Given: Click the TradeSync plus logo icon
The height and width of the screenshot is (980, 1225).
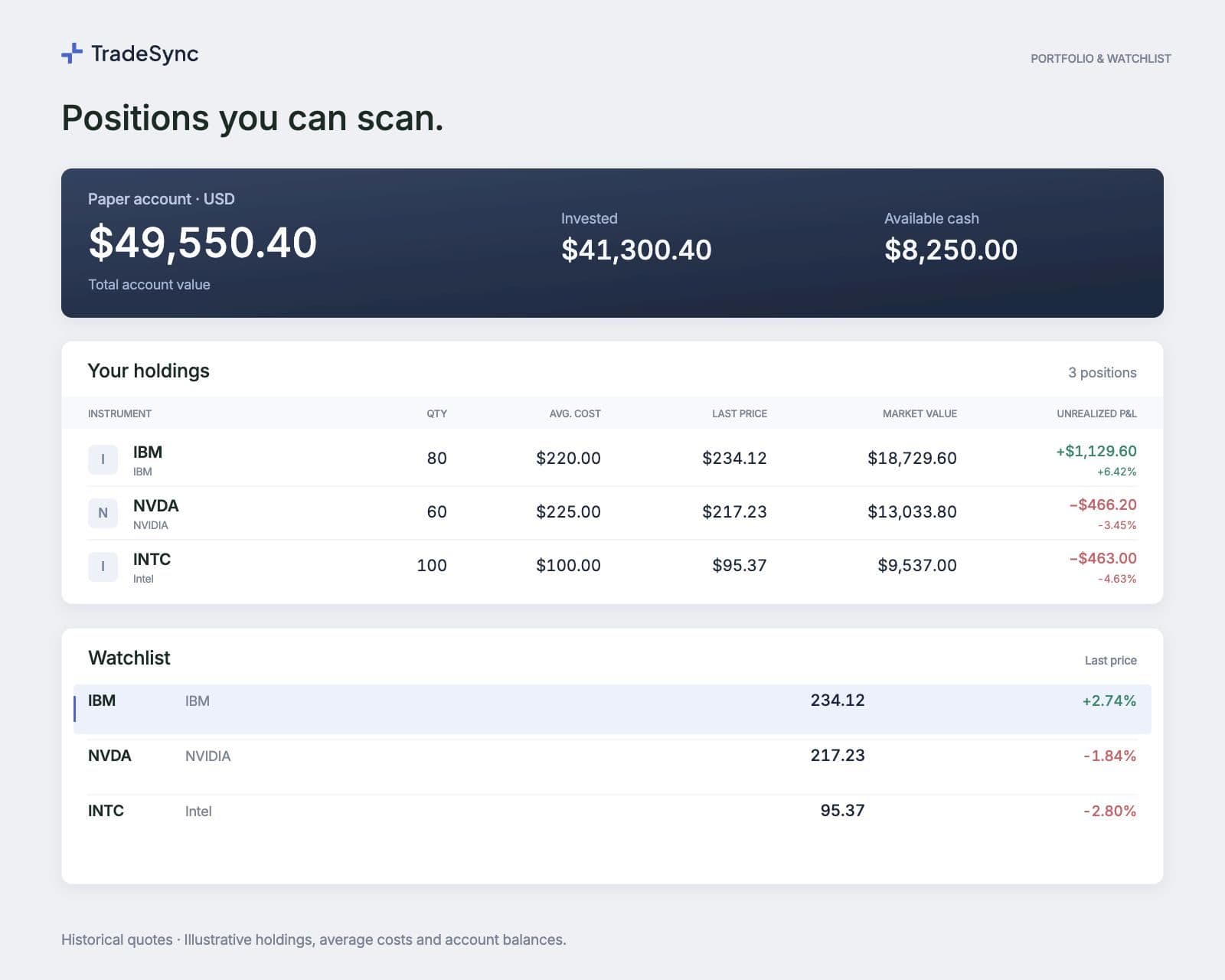Looking at the screenshot, I should tap(71, 54).
